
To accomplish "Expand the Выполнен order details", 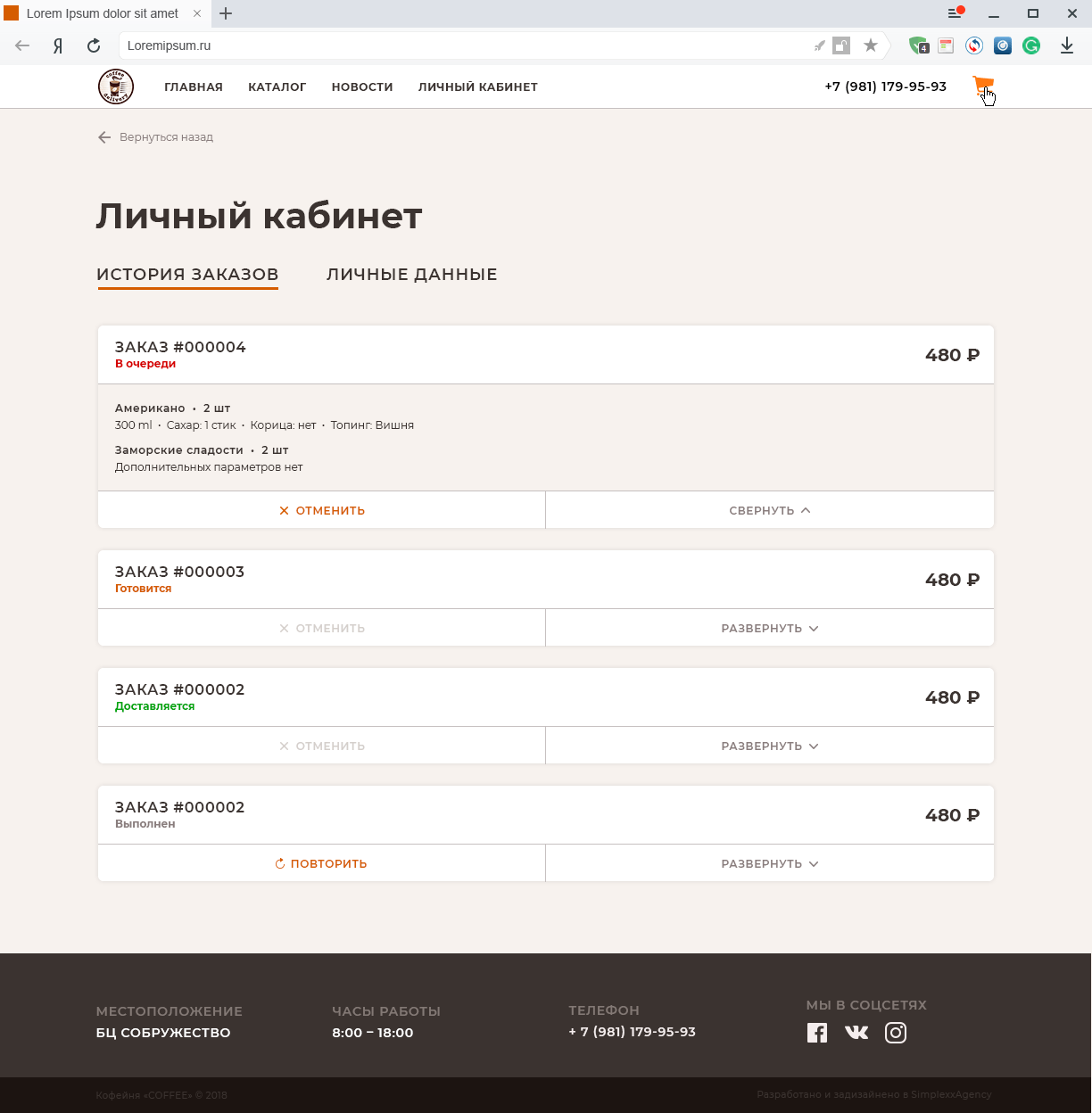I will [x=770, y=863].
